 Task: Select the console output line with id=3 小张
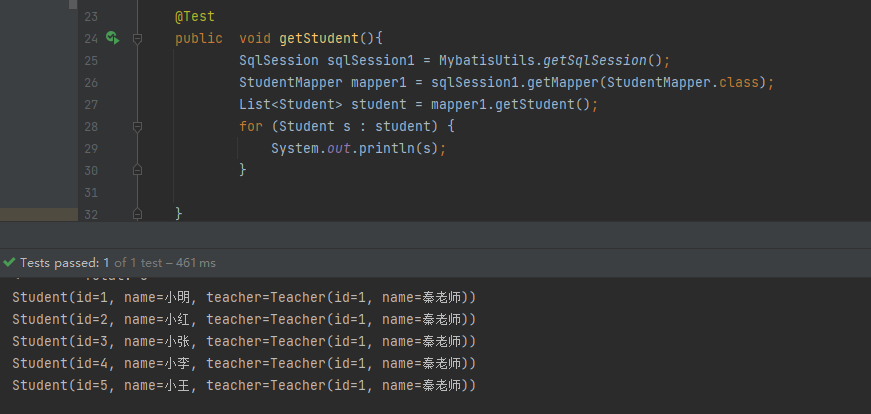pos(244,341)
